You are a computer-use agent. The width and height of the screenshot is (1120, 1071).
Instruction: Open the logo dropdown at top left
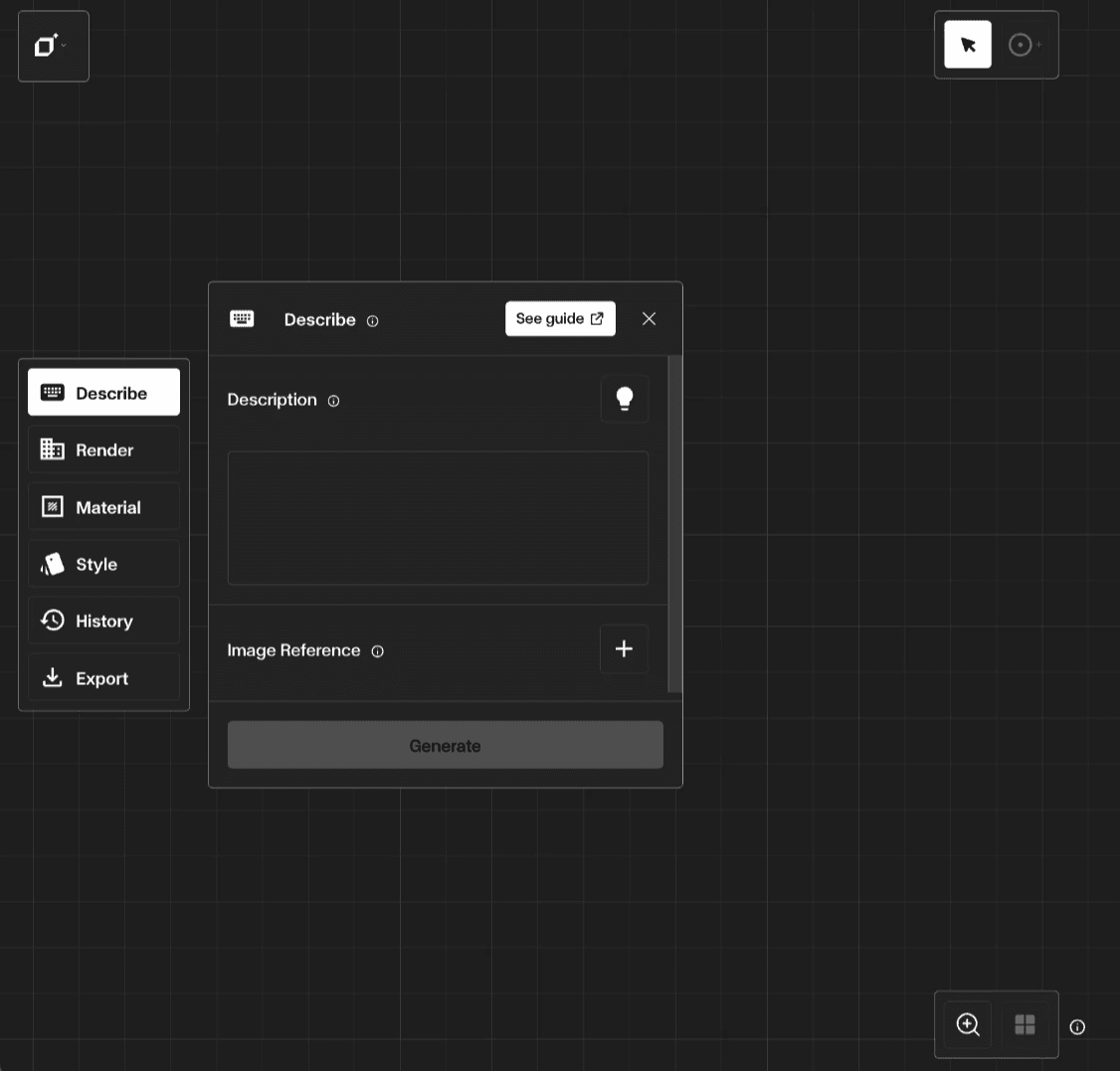pos(53,46)
